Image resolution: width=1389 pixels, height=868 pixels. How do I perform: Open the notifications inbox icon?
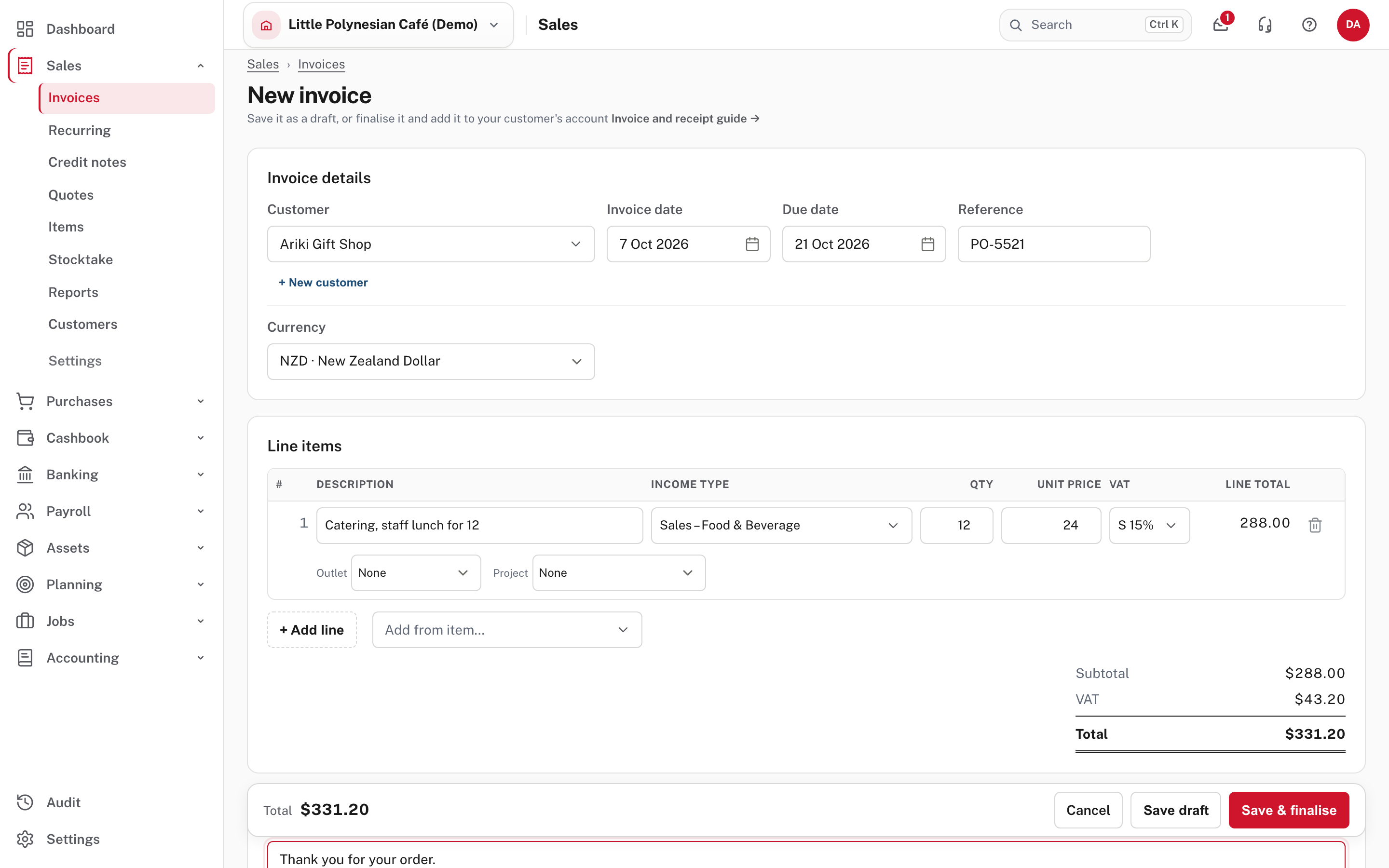(x=1221, y=25)
